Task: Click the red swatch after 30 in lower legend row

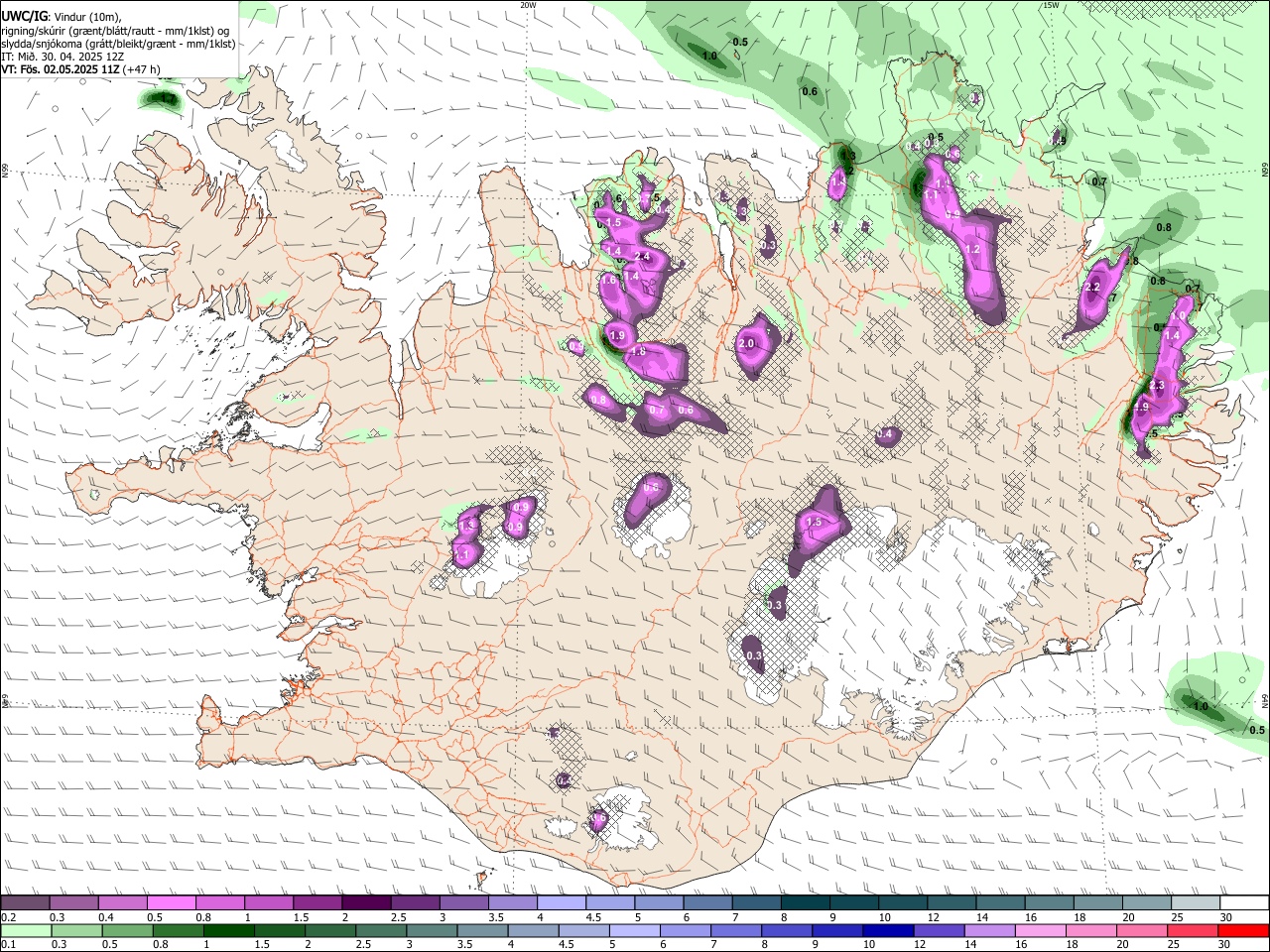Action: pyautogui.click(x=1244, y=931)
